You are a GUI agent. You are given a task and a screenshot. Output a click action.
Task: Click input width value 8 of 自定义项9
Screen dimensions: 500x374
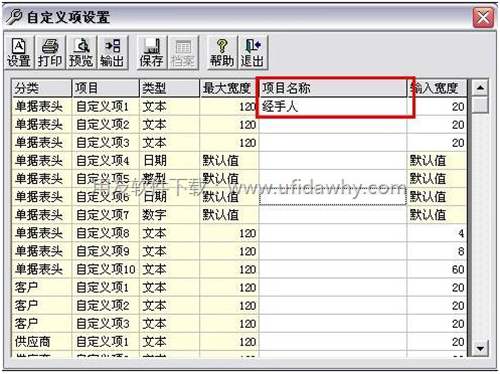(x=437, y=251)
